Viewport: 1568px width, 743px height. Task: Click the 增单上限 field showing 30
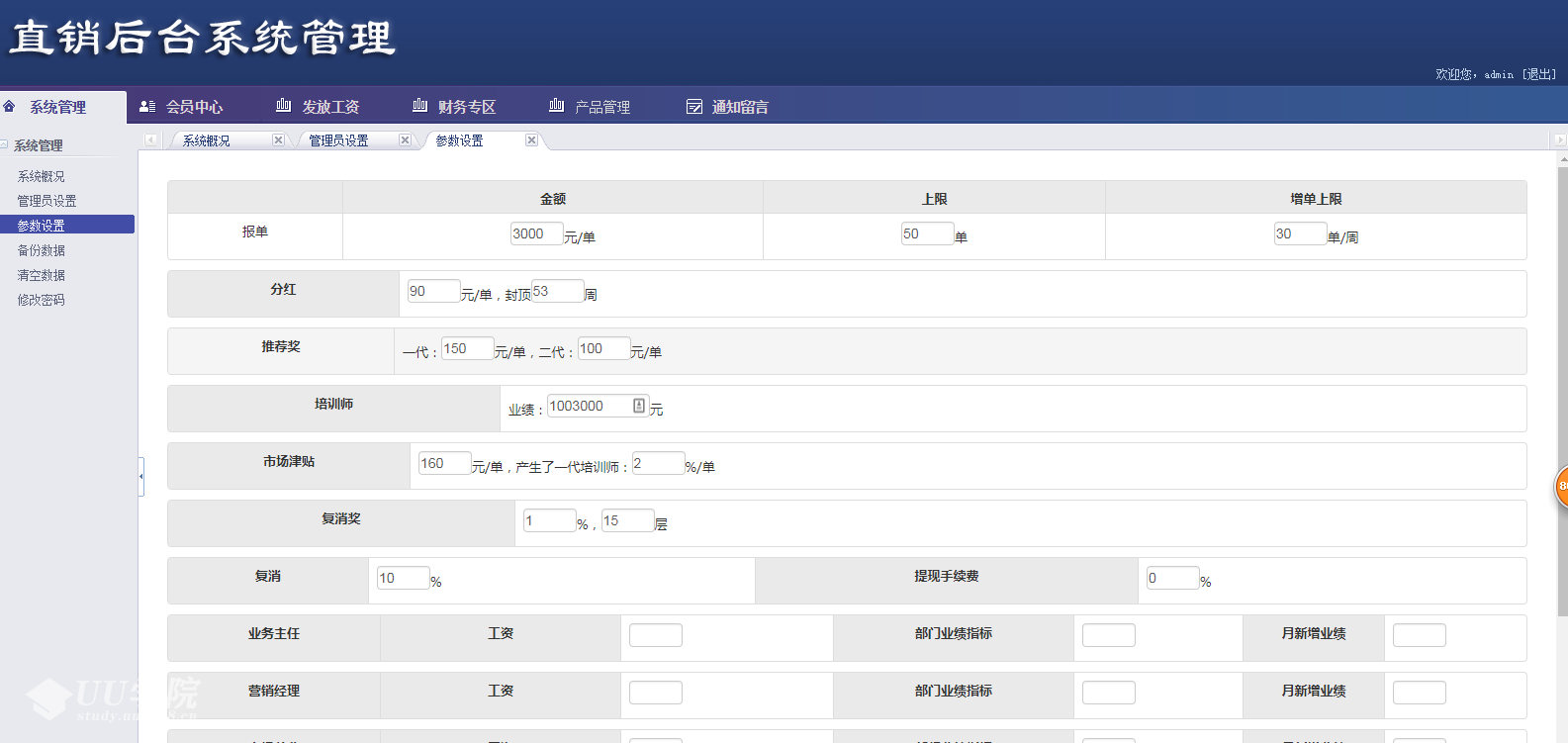pyautogui.click(x=1300, y=233)
